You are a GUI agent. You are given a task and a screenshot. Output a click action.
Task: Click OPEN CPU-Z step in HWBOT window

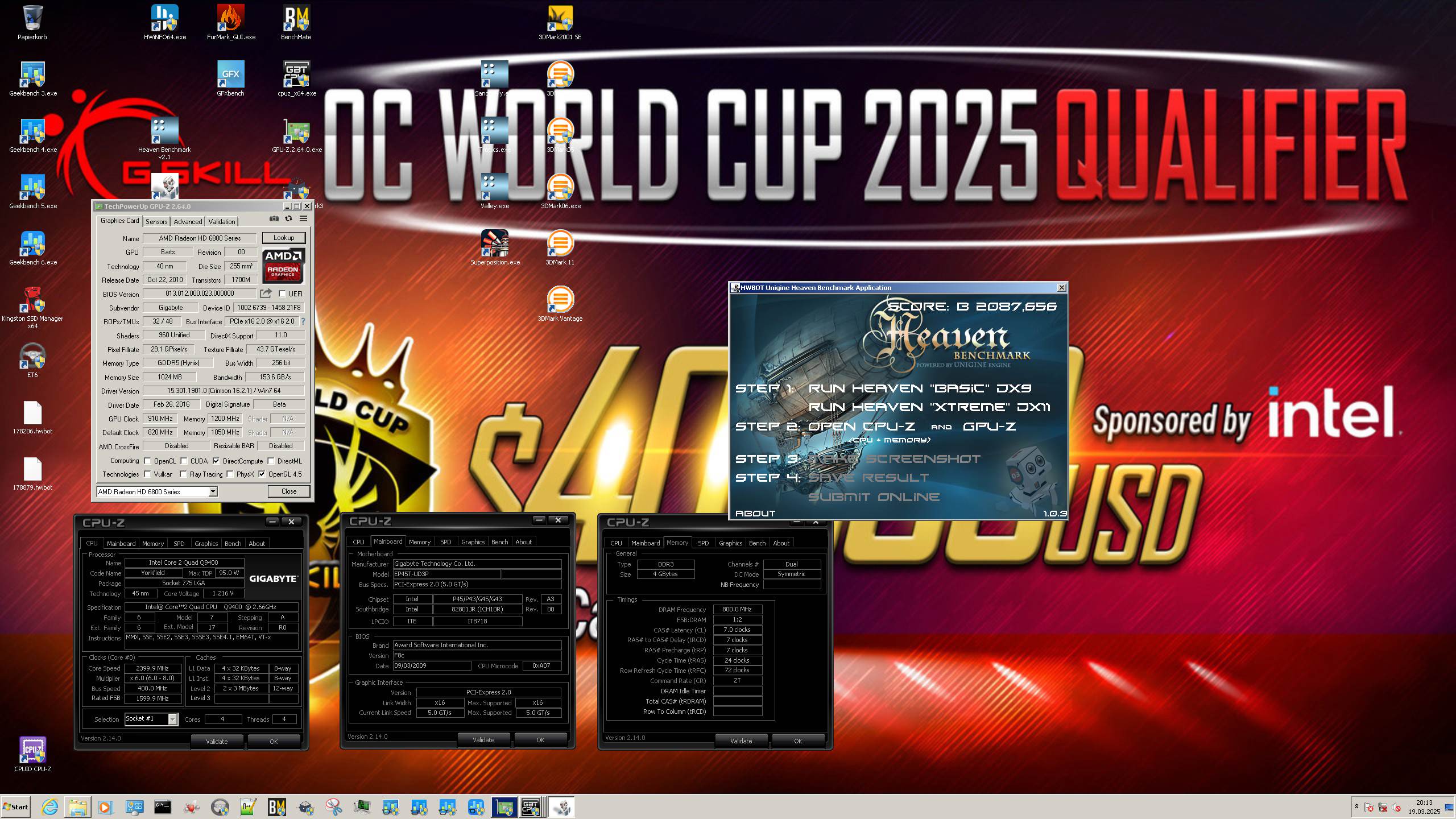pos(861,427)
